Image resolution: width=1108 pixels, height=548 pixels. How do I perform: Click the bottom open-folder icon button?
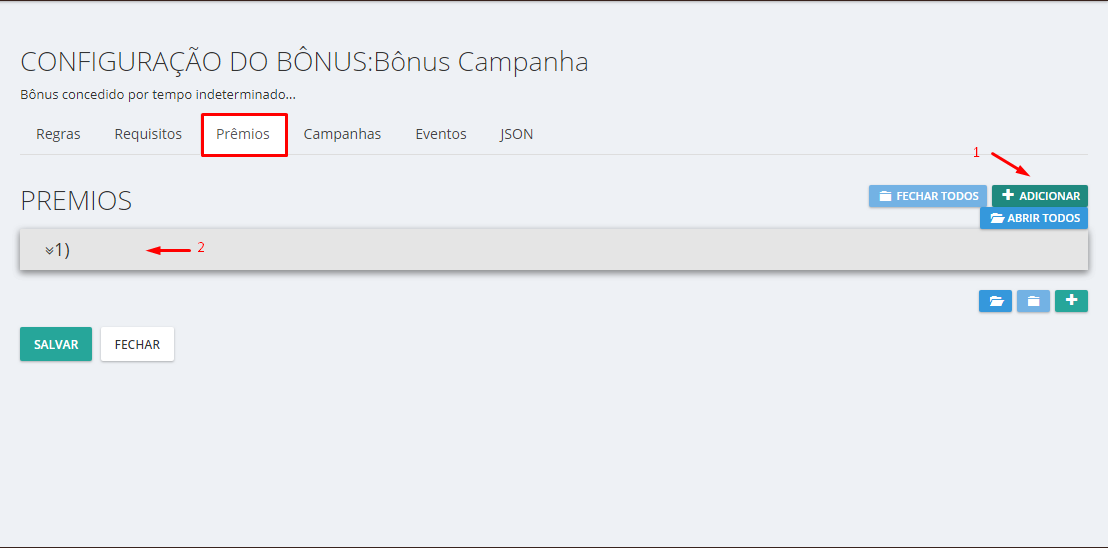(x=995, y=301)
